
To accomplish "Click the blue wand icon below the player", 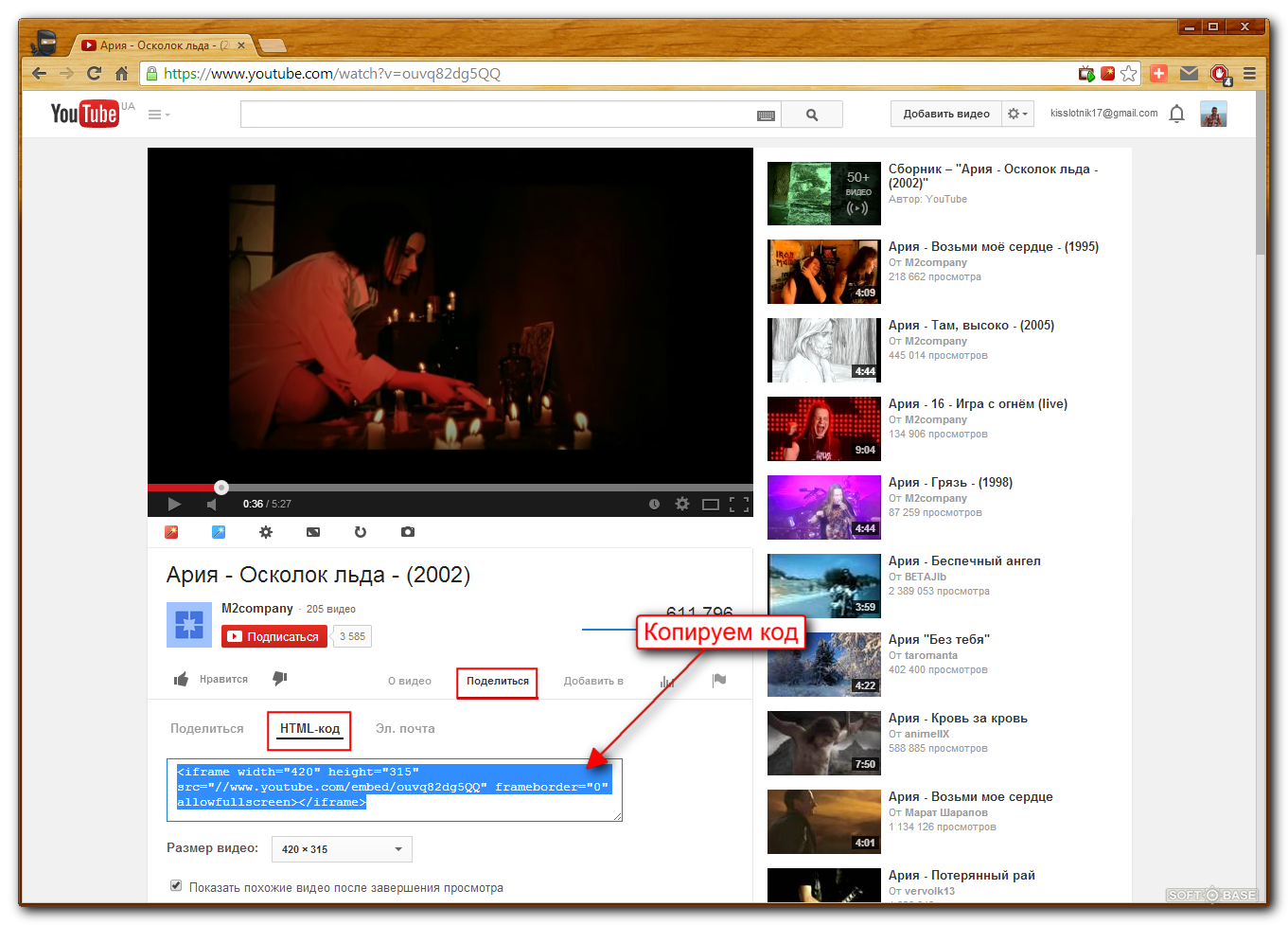I will 219,532.
